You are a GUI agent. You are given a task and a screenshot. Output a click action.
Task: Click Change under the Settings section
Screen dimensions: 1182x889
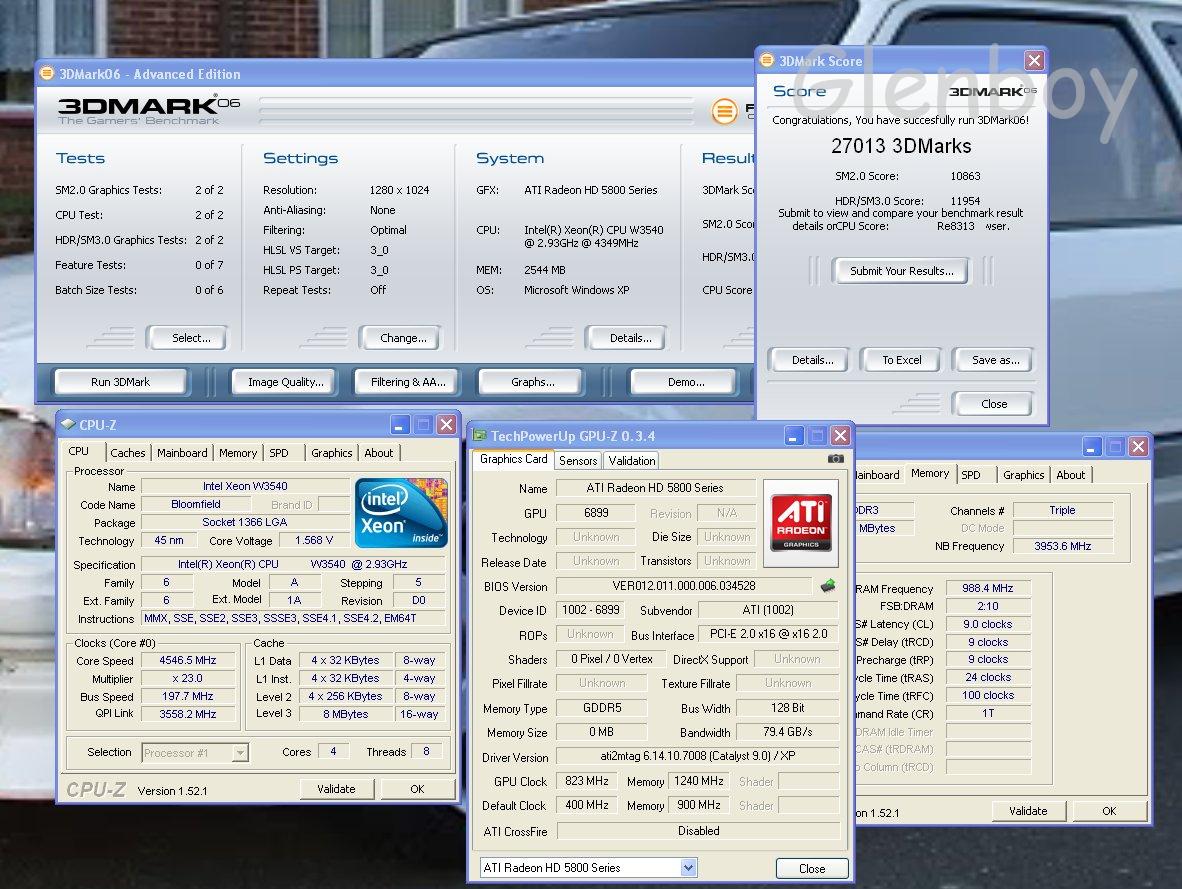[x=403, y=338]
